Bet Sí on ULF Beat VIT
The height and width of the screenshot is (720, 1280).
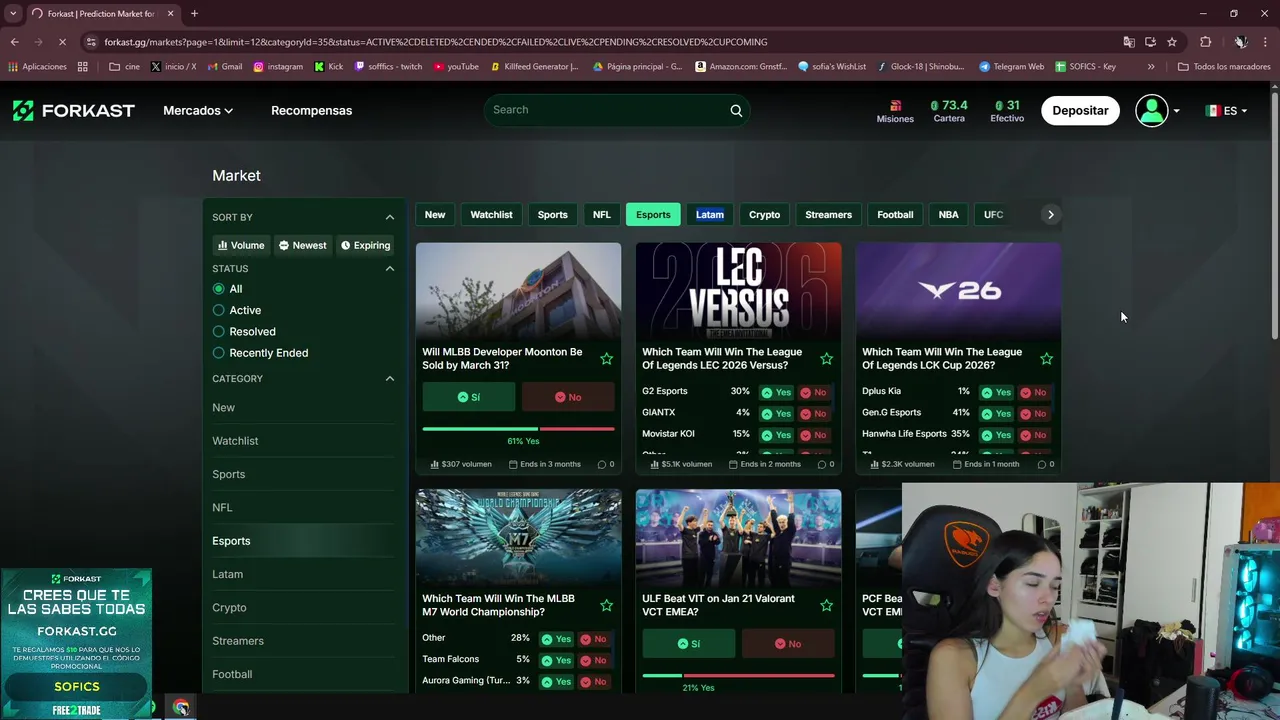tap(689, 644)
